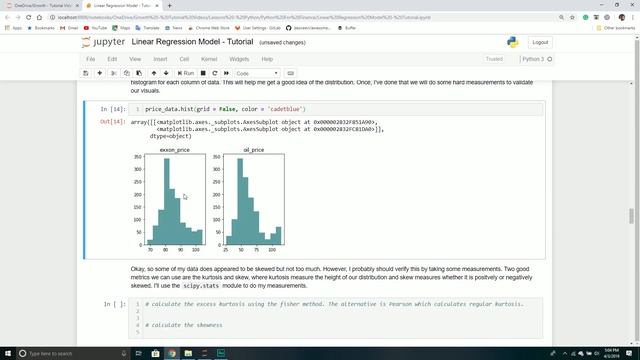Cut selected cells with scissors icon
This screenshot has height=360, width=640.
click(114, 73)
